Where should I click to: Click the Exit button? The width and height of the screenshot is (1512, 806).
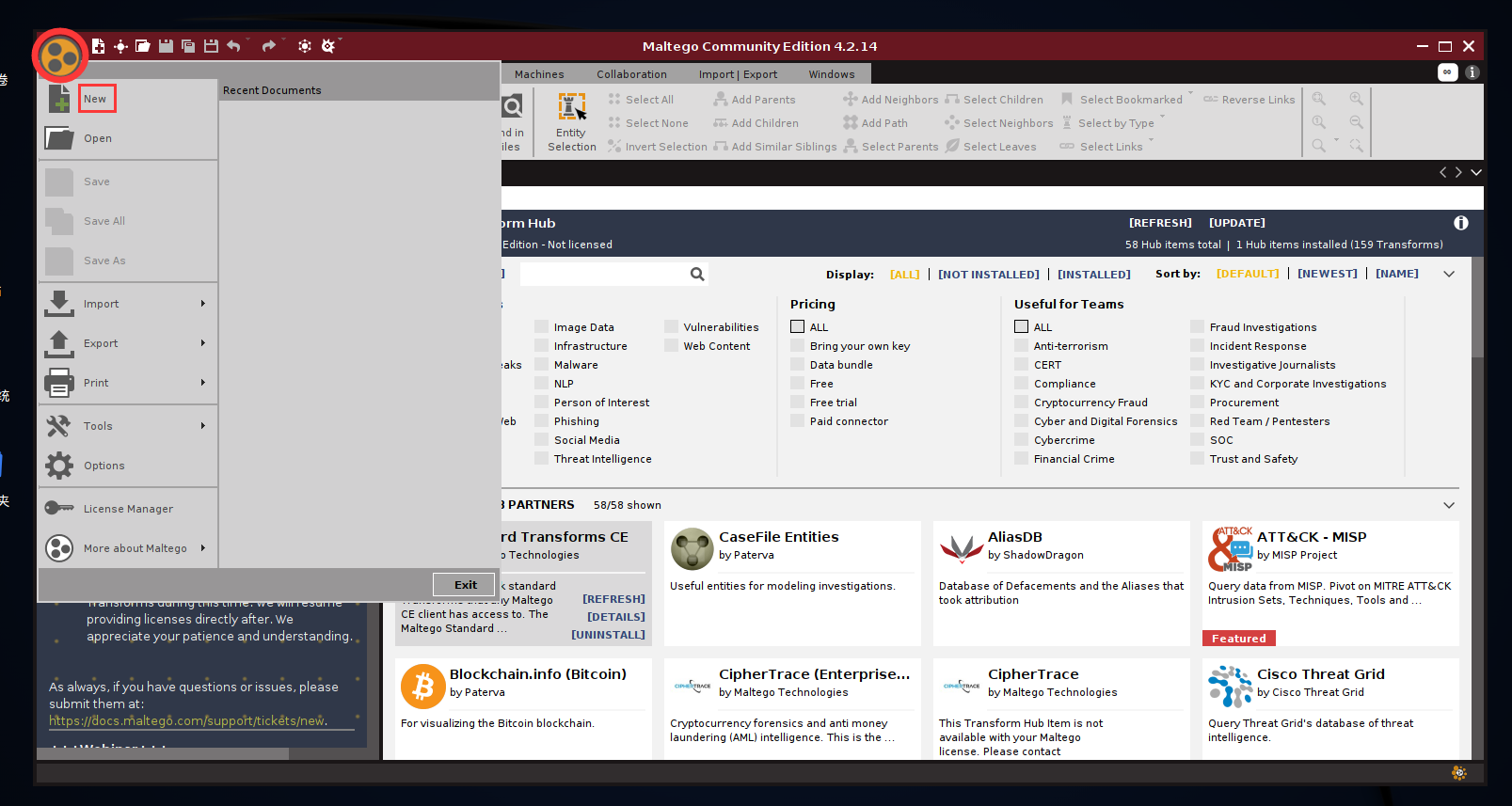click(464, 584)
